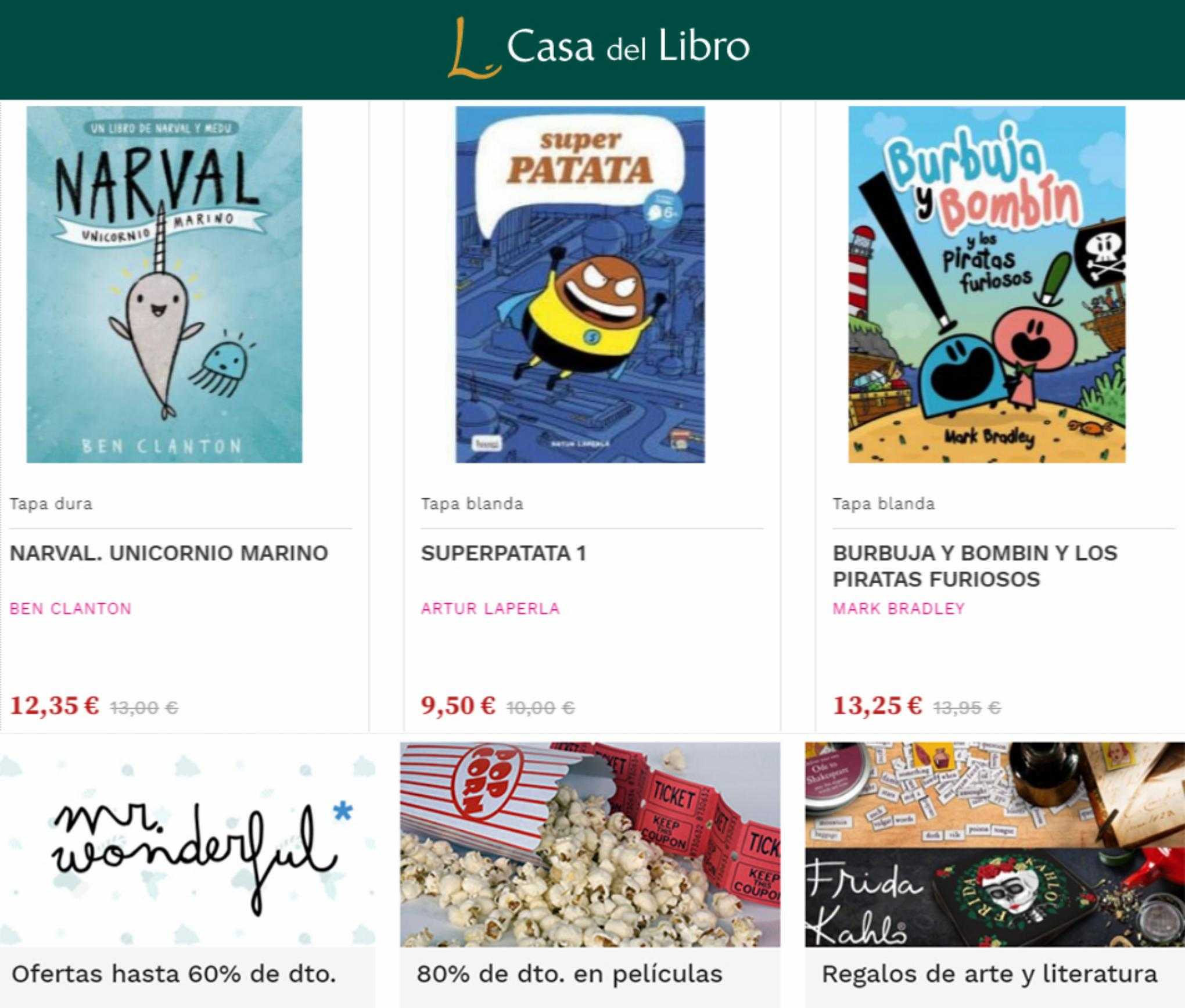
Task: Click the Tapa dura label under Narval
Action: point(51,504)
